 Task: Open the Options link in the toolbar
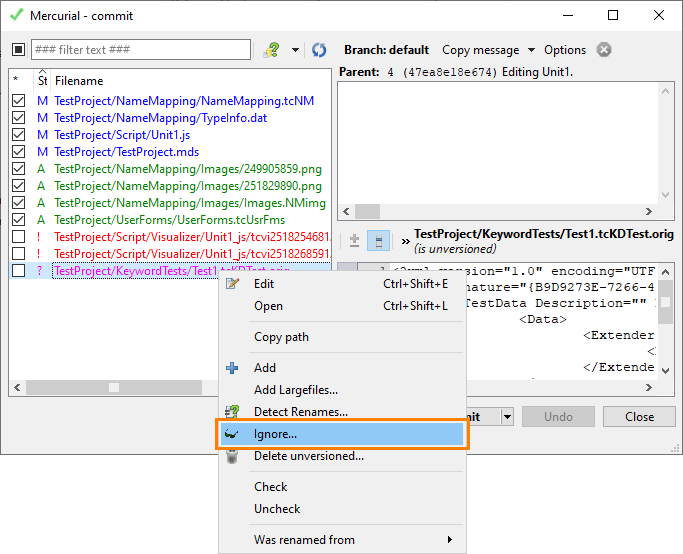coord(565,50)
